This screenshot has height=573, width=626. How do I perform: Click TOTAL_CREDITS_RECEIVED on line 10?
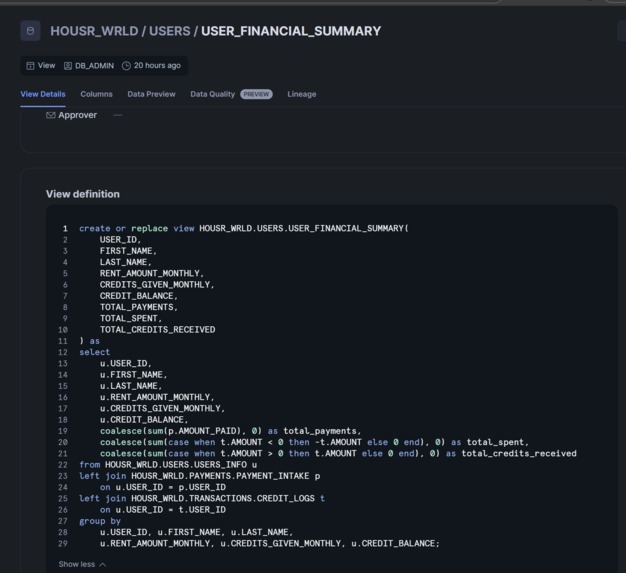coord(157,329)
